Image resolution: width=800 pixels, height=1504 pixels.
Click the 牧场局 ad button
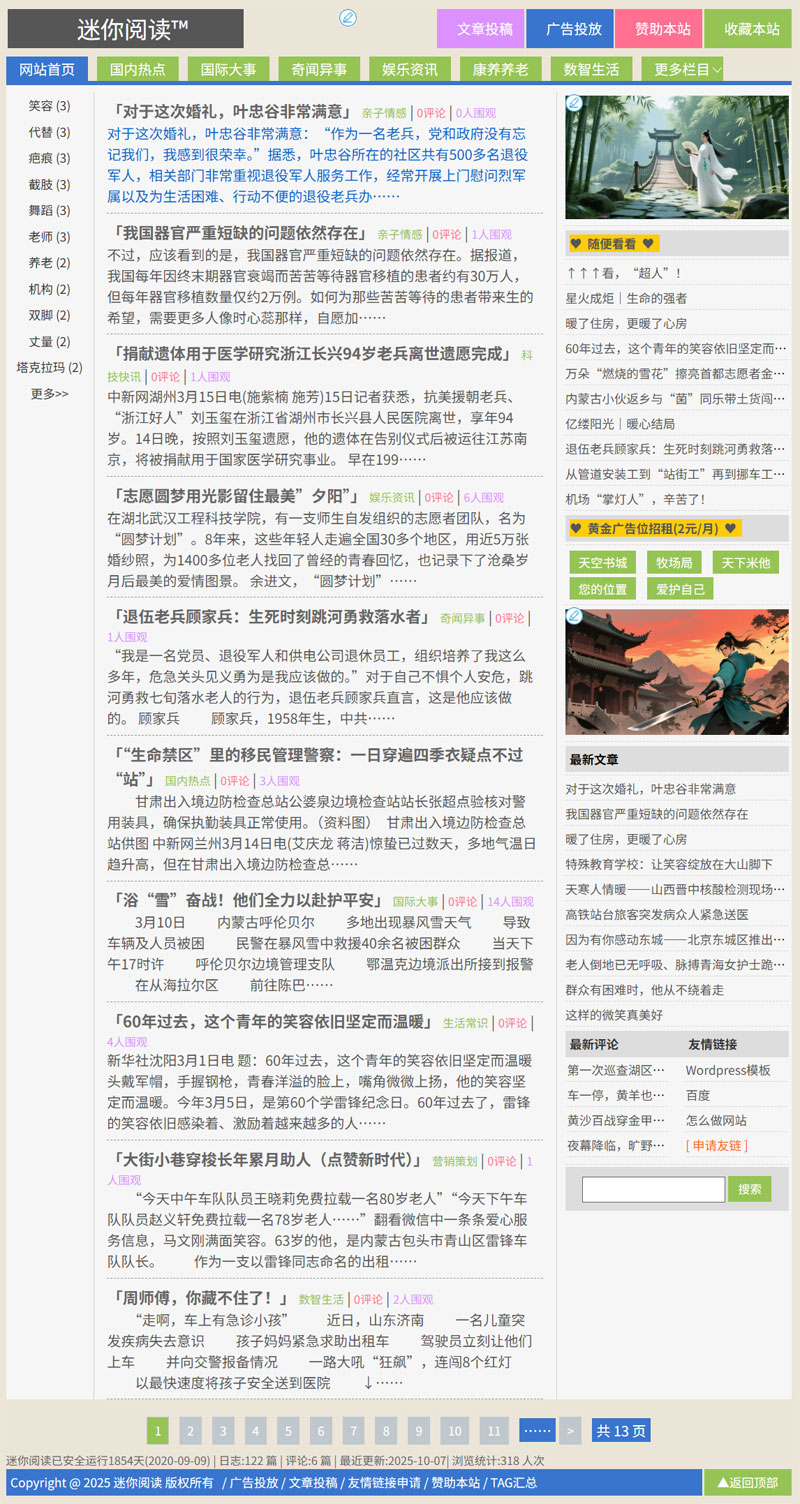[674, 562]
